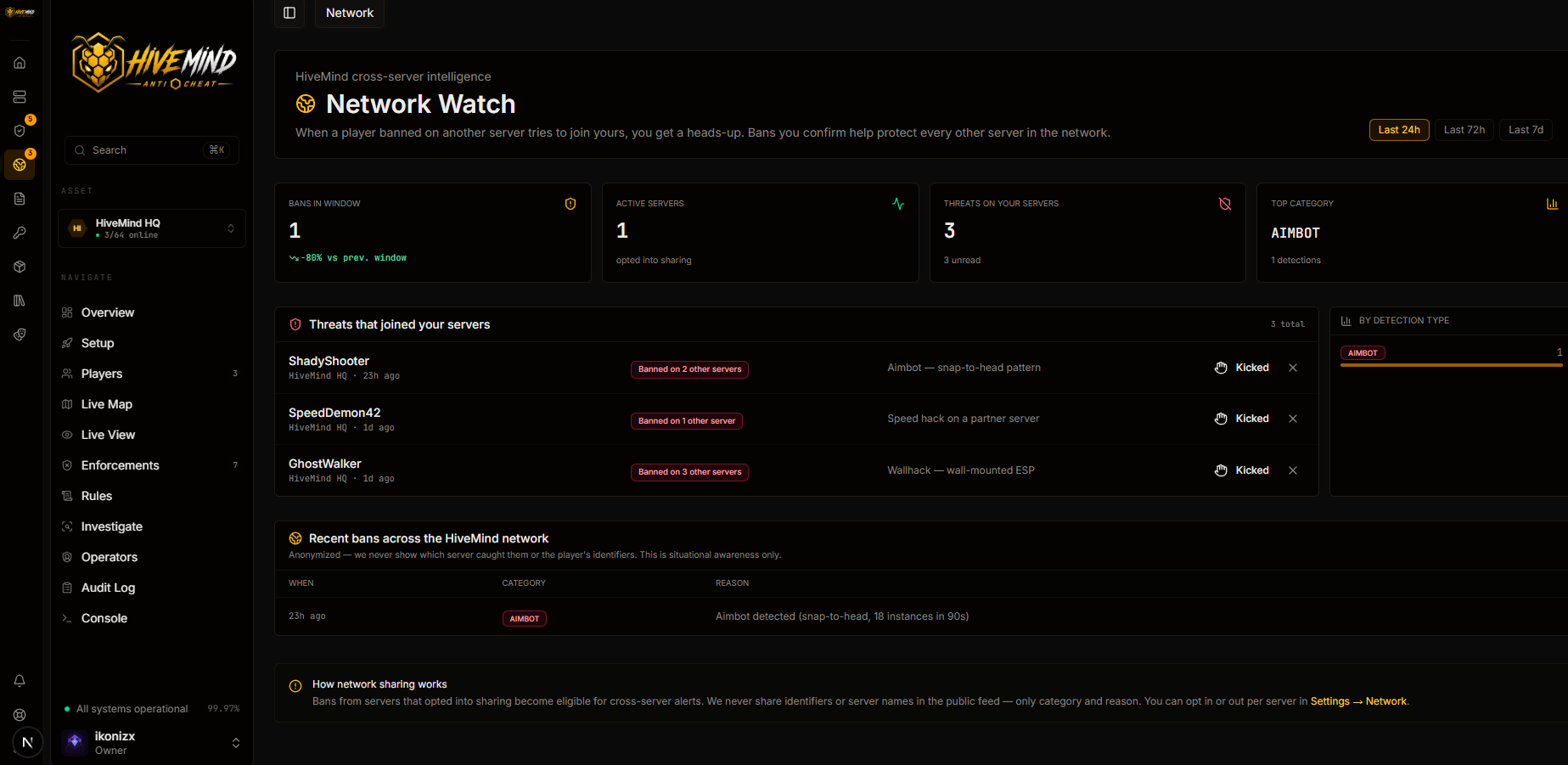1568x765 pixels.
Task: Click the Top Category AIMBOT card
Action: pos(1412,233)
